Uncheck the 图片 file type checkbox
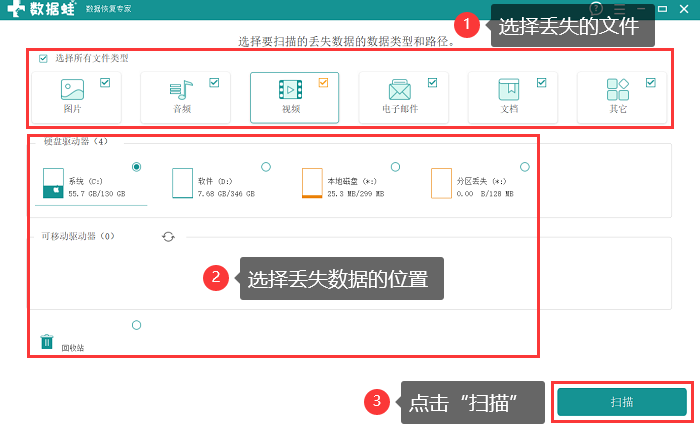This screenshot has width=700, height=426. pyautogui.click(x=105, y=83)
